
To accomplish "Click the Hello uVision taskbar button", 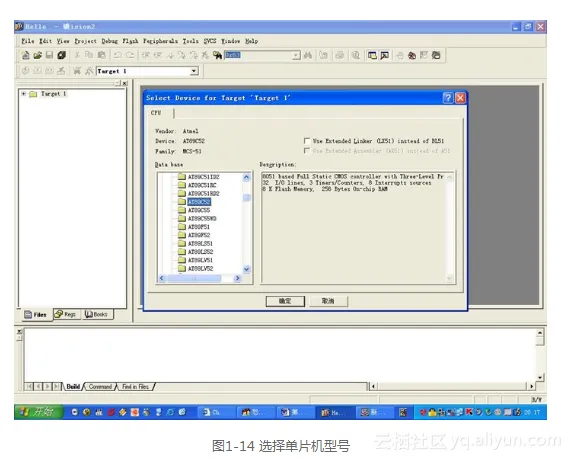I will tap(335, 412).
